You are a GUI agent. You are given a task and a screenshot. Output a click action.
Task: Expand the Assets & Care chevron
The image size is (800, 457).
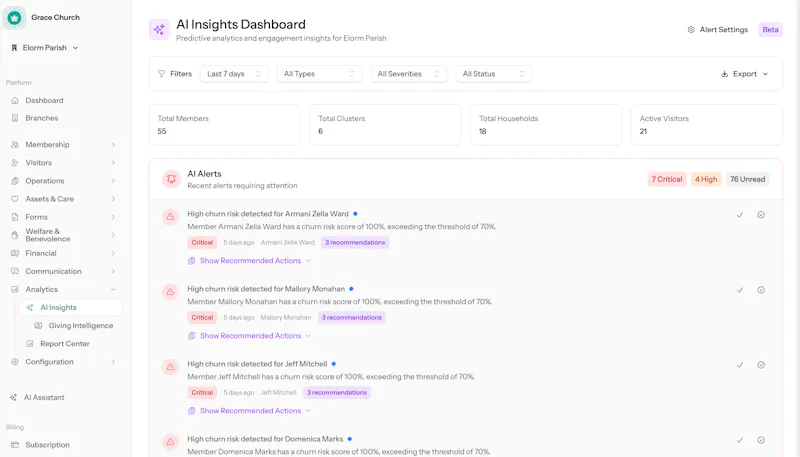[x=113, y=199]
